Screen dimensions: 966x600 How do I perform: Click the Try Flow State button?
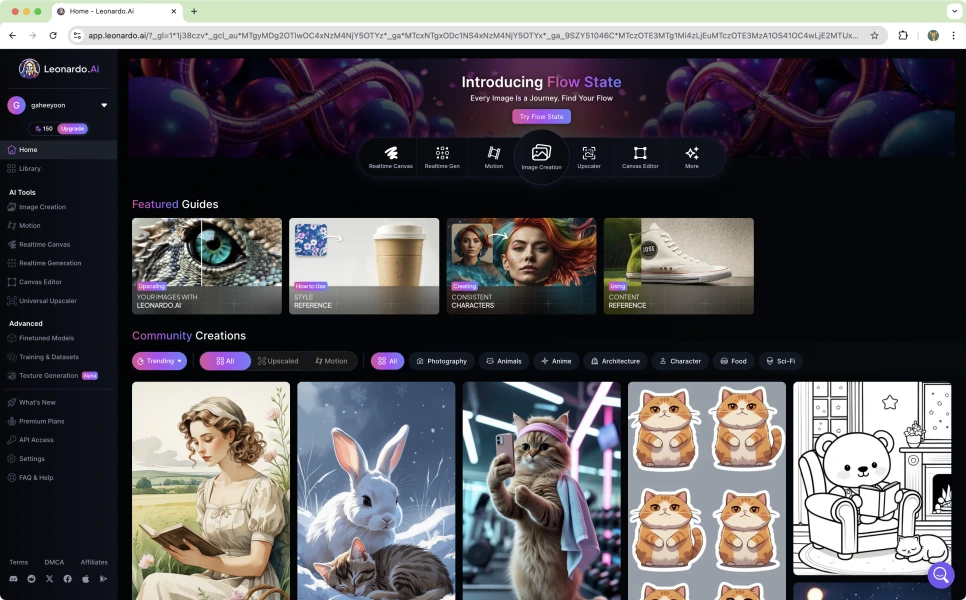(x=541, y=116)
